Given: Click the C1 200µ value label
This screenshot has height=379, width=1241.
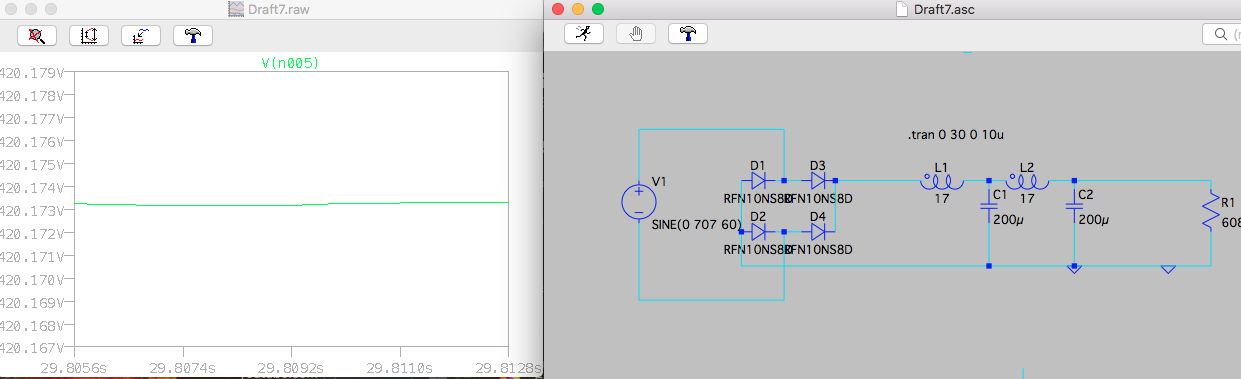Looking at the screenshot, I should pos(1009,219).
